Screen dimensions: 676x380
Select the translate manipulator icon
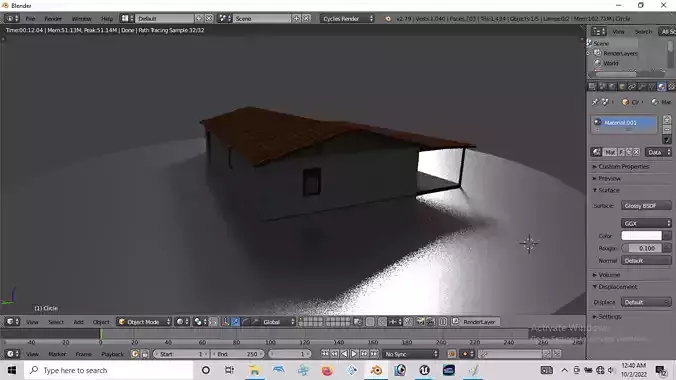pyautogui.click(x=235, y=322)
